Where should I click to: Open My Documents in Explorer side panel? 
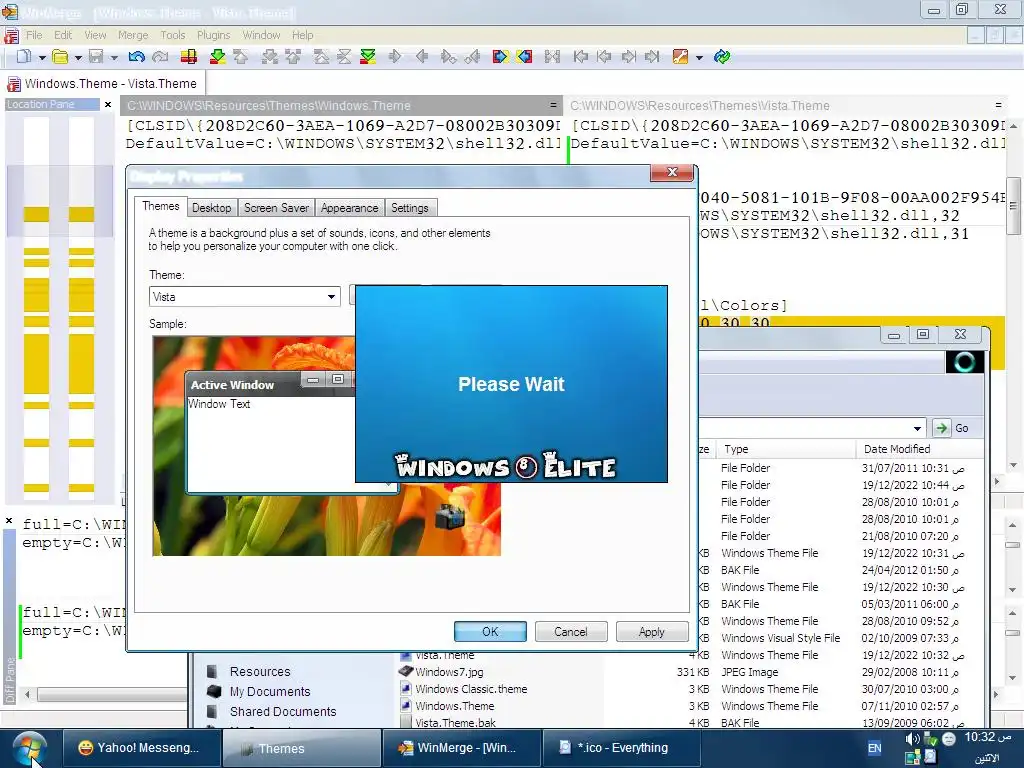click(x=270, y=692)
